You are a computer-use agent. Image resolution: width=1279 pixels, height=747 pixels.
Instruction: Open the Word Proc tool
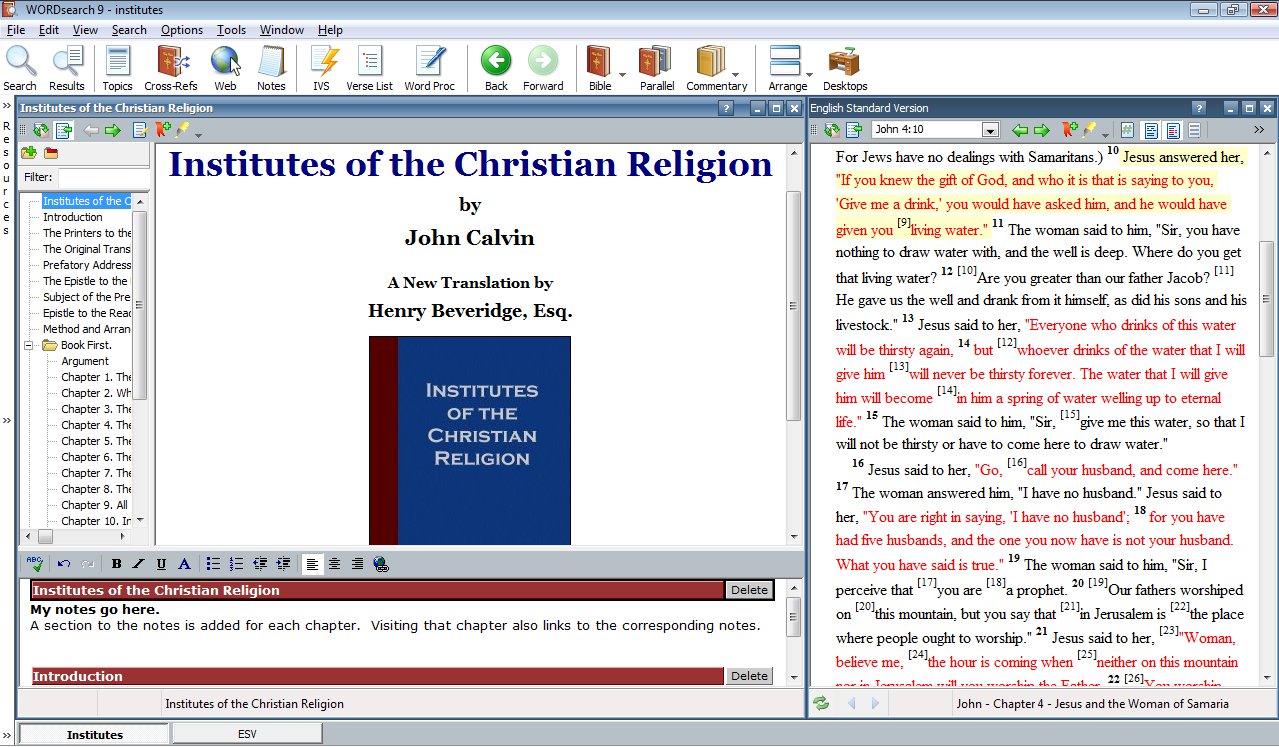coord(430,68)
